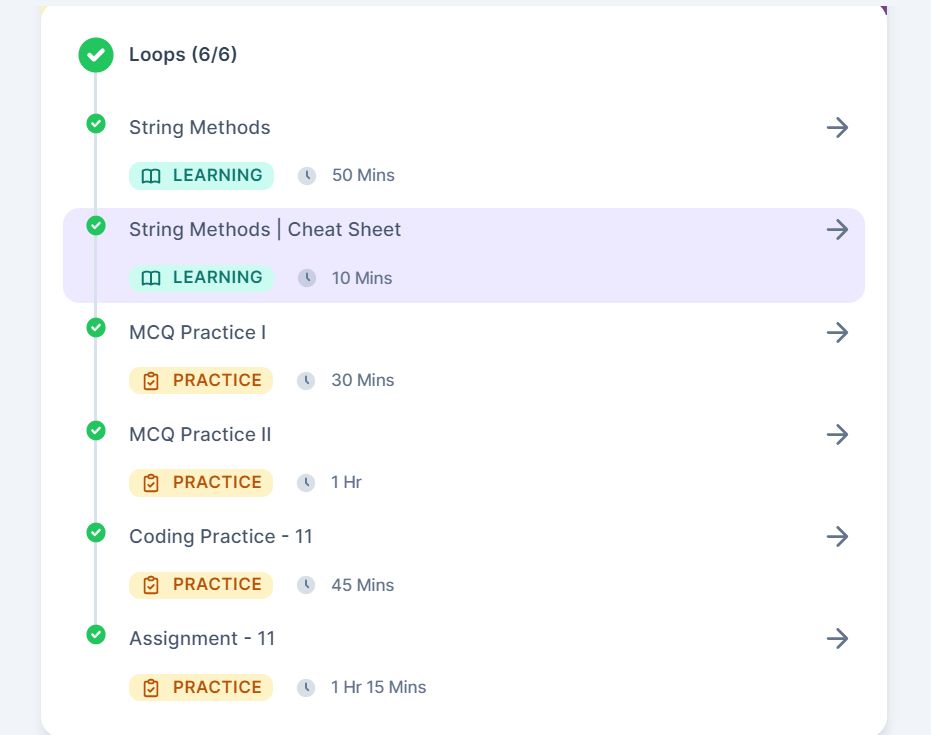The height and width of the screenshot is (735, 931).
Task: Click the arrow next to Coding Practice - 11
Action: click(837, 537)
